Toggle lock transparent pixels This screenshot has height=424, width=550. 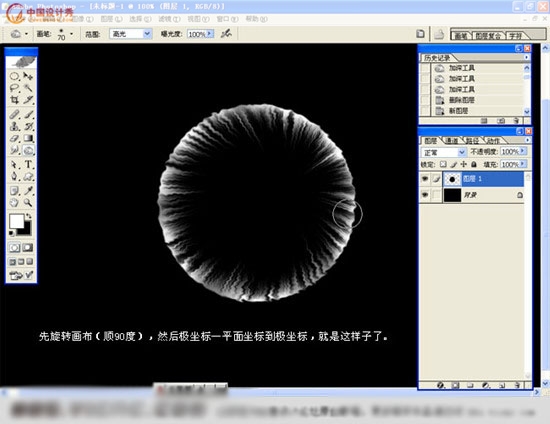click(443, 164)
